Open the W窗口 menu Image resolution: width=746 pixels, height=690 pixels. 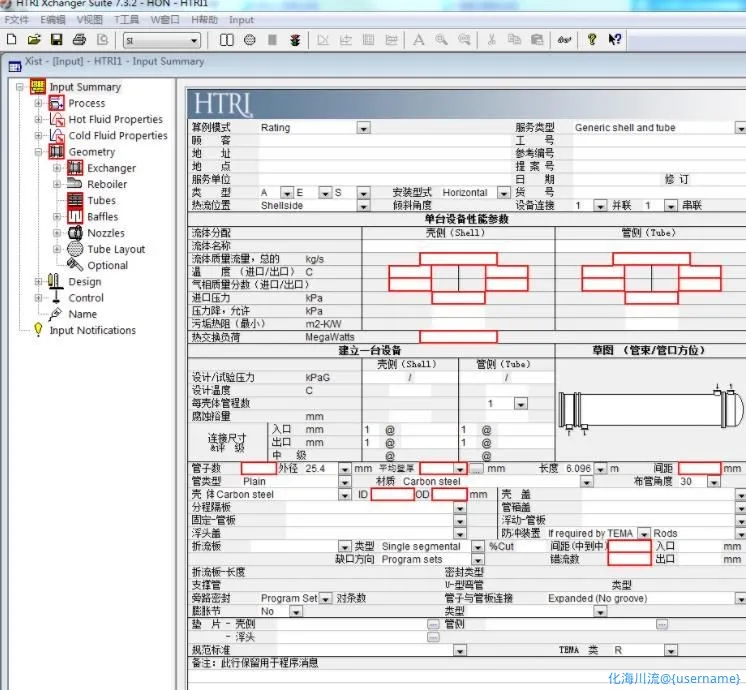(165, 20)
